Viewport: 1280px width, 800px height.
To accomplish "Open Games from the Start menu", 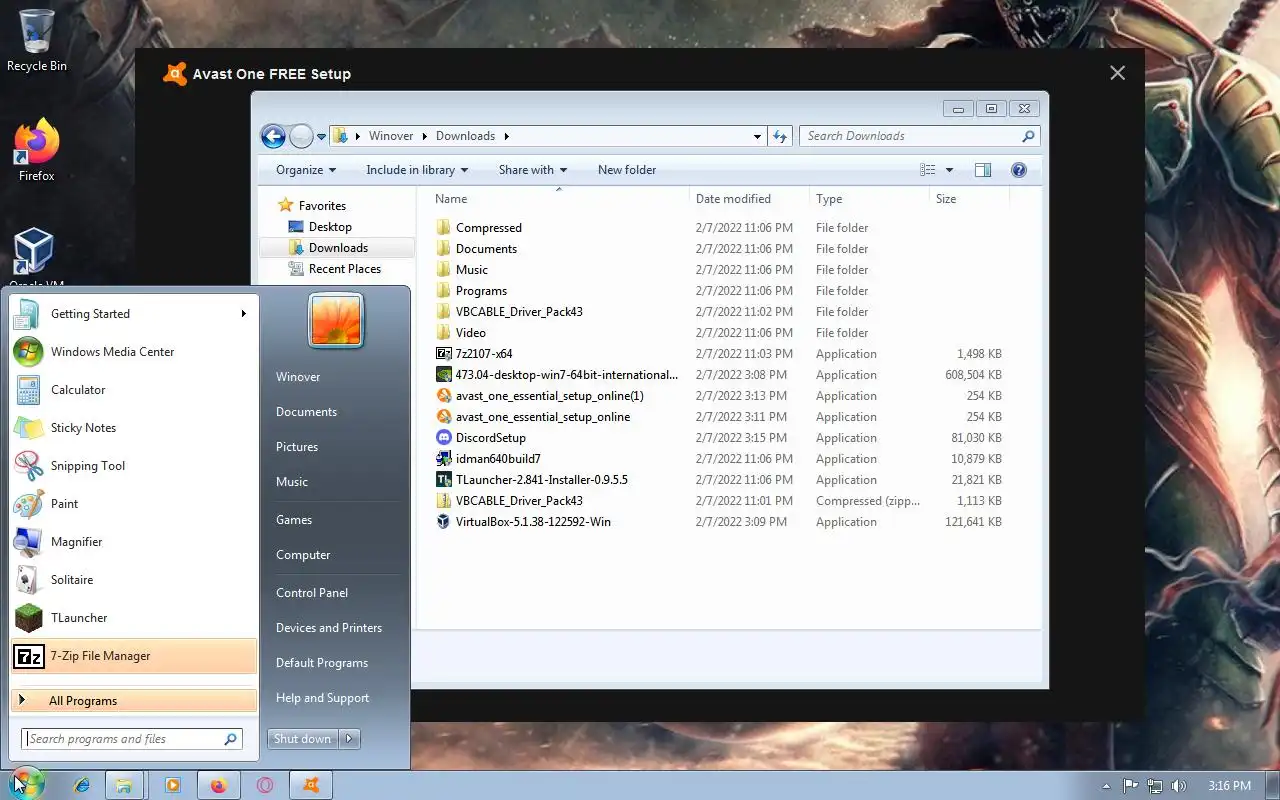I will click(x=294, y=520).
